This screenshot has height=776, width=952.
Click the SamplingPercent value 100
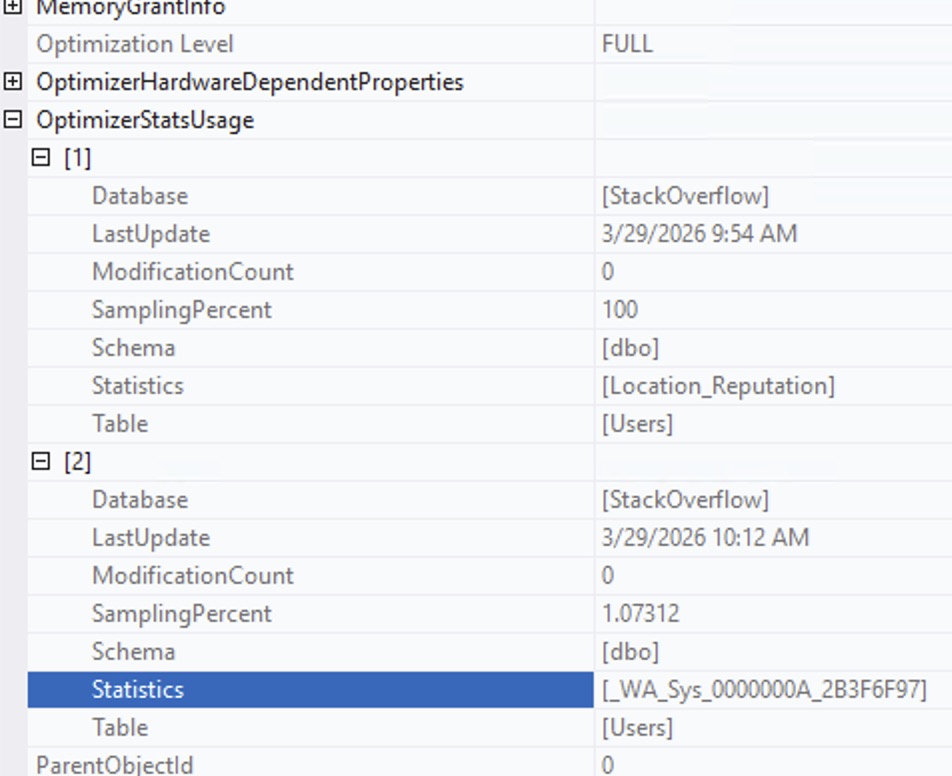click(x=619, y=310)
